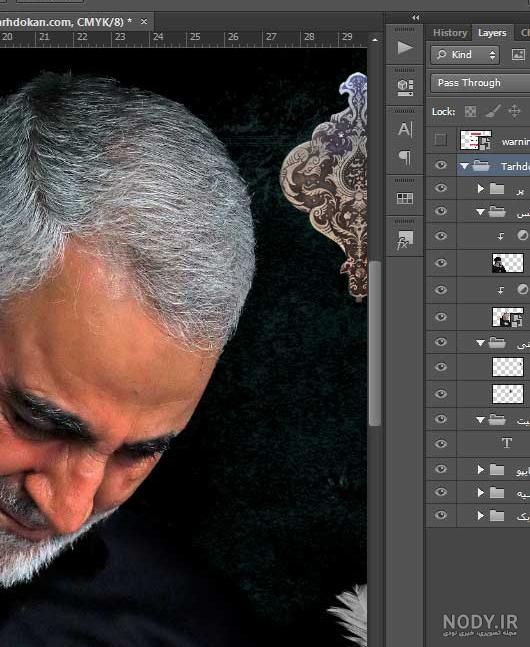
Task: Open the Pass Through blend mode dropdown
Action: (480, 83)
